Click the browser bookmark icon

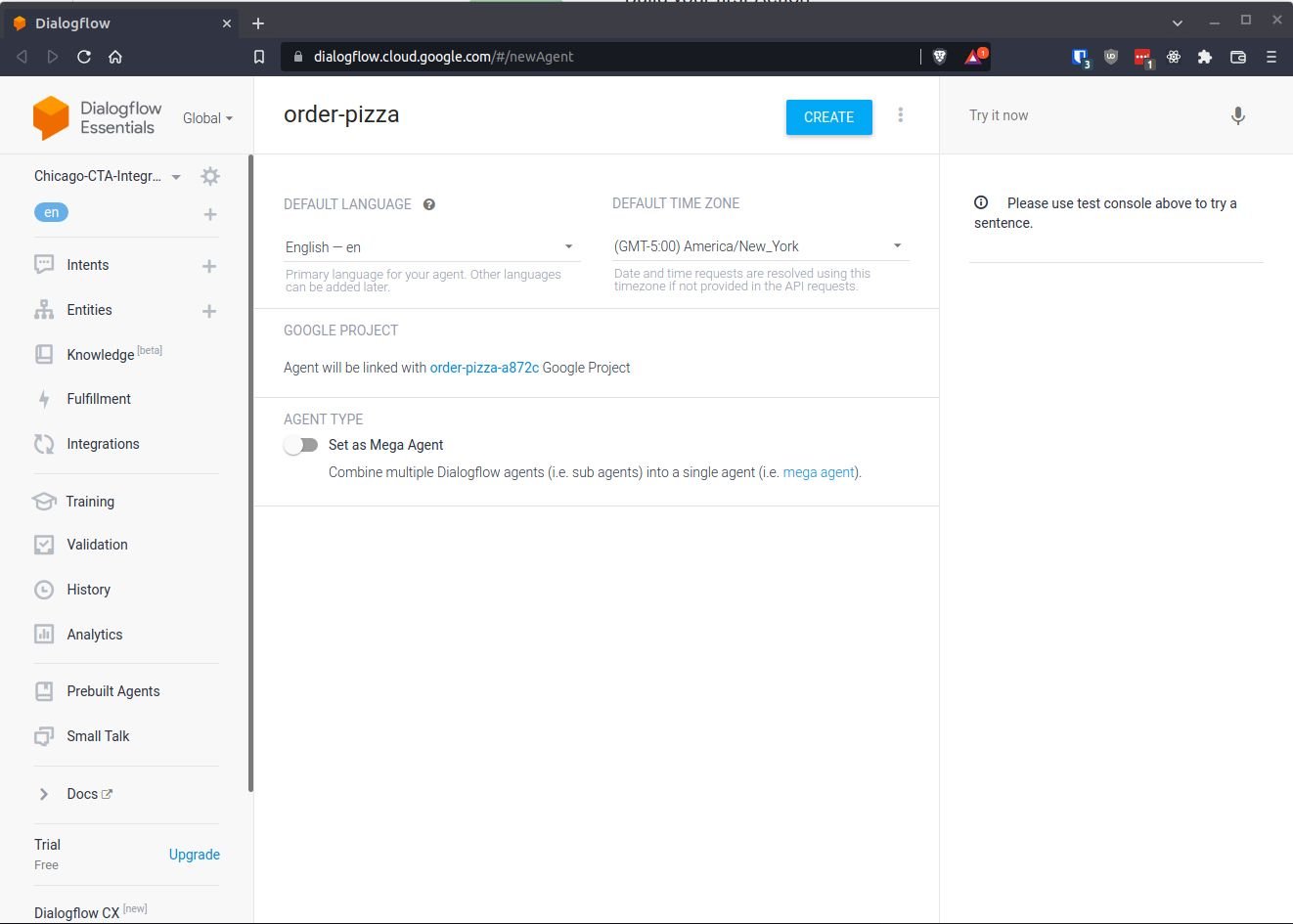coord(259,57)
